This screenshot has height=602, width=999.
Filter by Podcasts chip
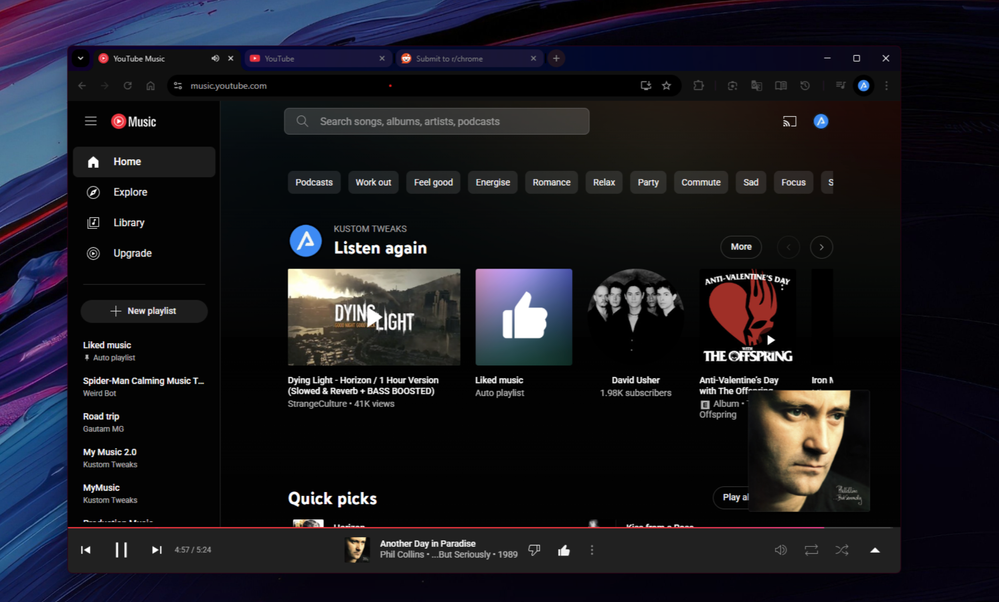314,182
